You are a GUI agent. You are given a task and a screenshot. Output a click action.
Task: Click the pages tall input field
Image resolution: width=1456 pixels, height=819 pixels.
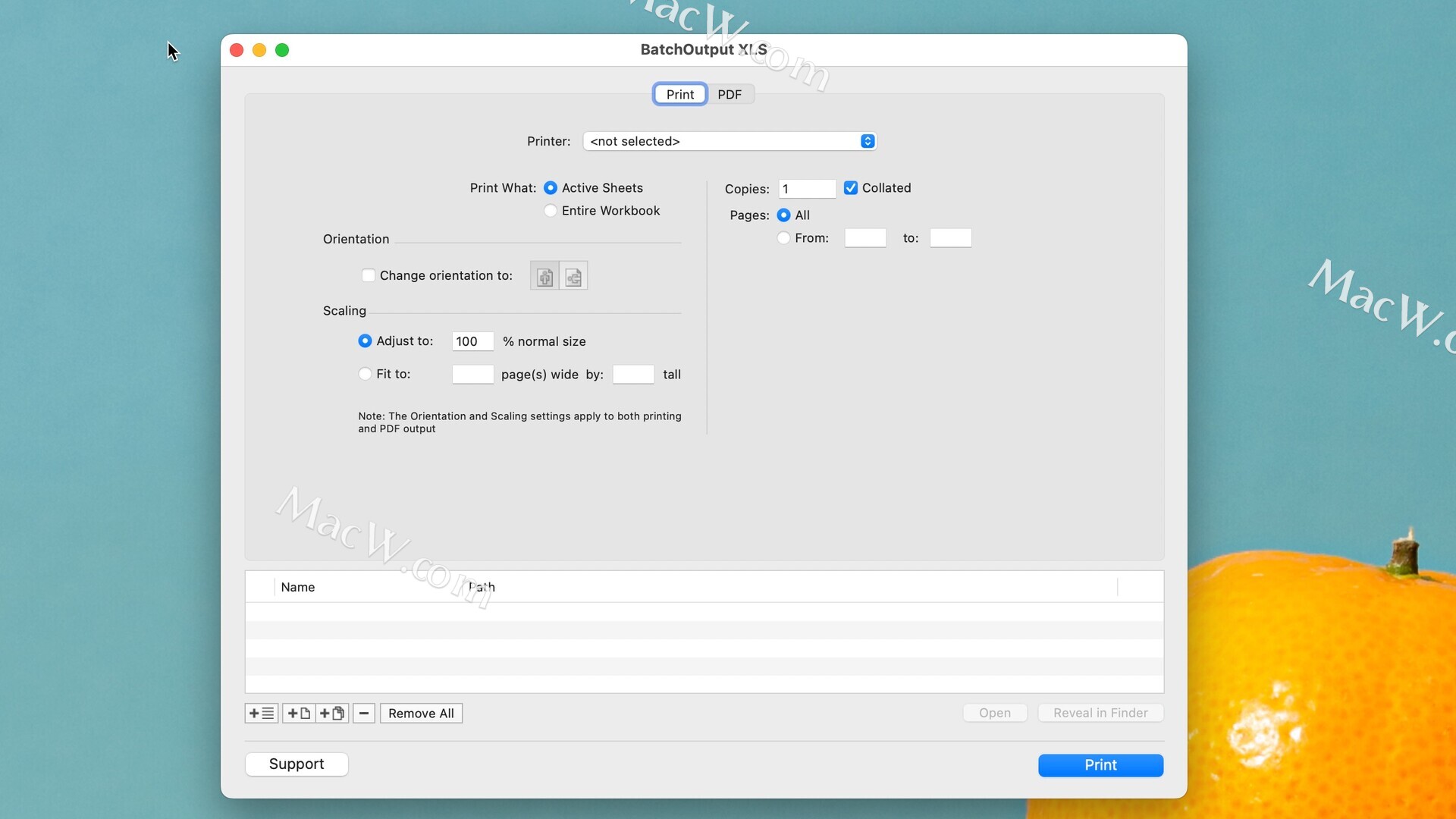pos(633,375)
